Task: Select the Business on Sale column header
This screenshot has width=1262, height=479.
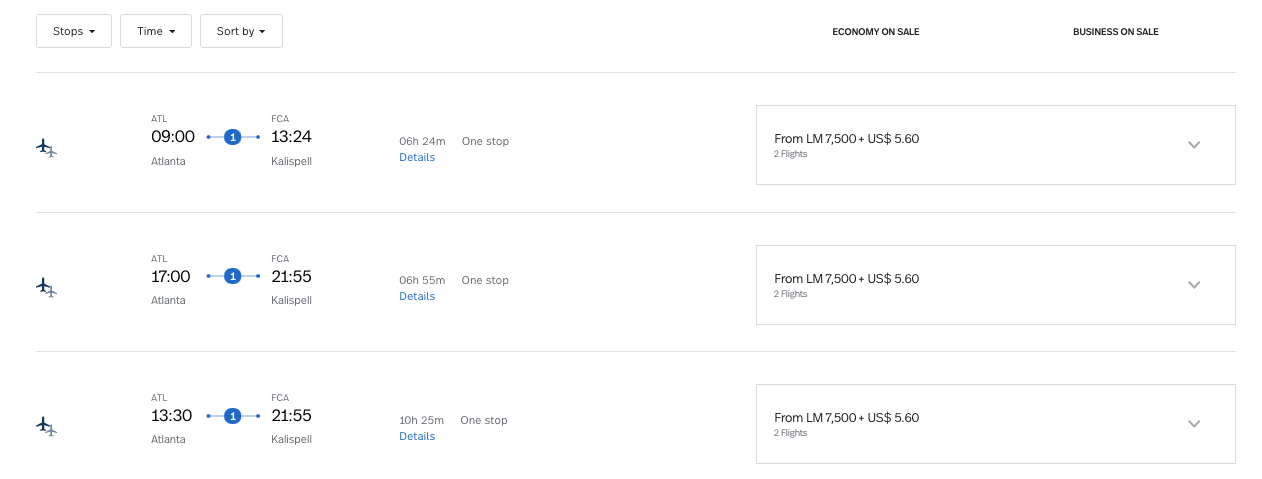Action: pos(1115,32)
